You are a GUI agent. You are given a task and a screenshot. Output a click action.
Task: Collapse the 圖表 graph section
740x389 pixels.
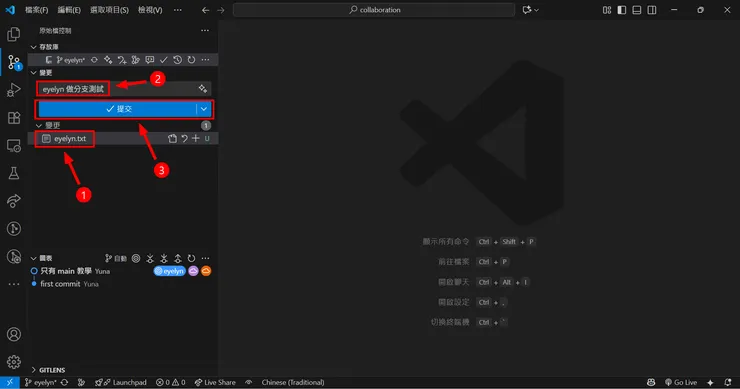(34, 258)
